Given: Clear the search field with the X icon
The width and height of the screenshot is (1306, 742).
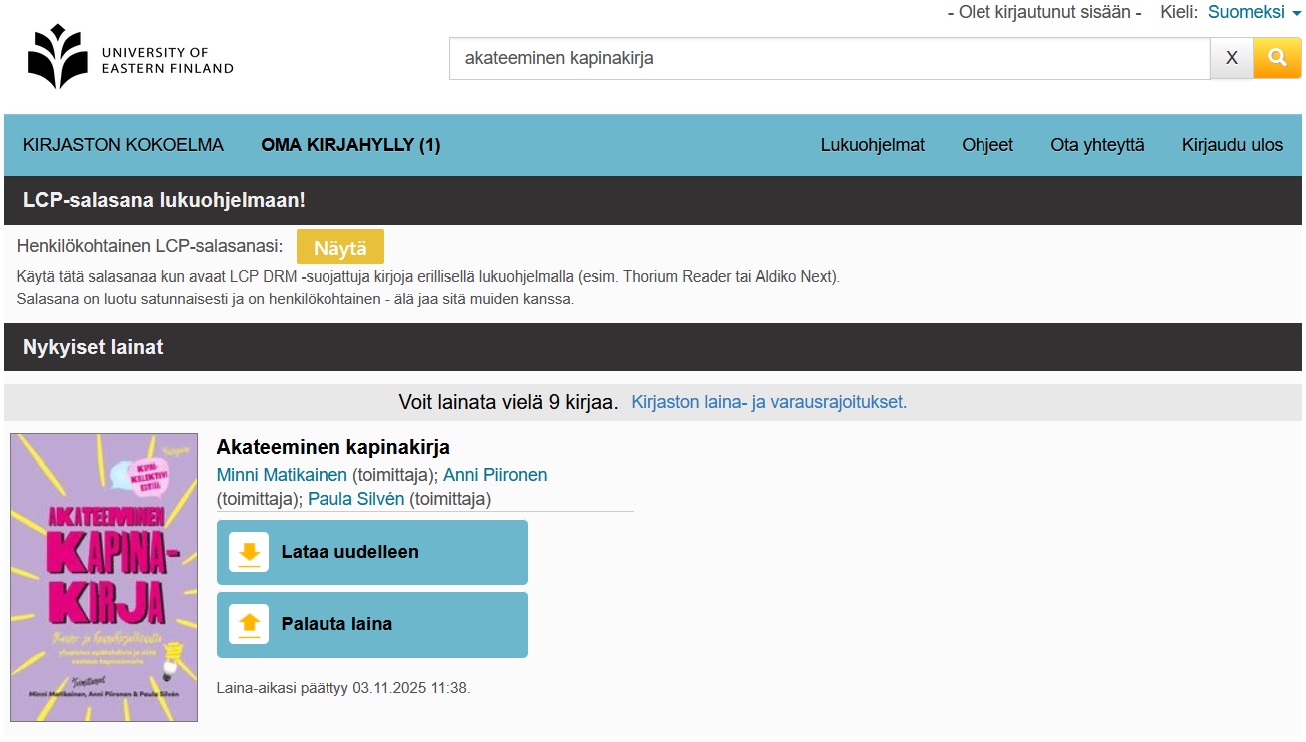Looking at the screenshot, I should [x=1231, y=57].
